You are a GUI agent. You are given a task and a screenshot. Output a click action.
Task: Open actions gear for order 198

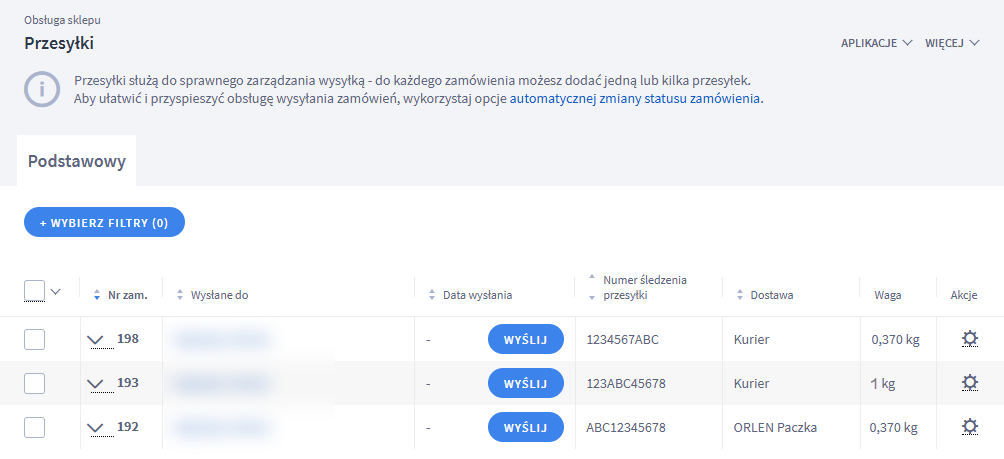968,339
